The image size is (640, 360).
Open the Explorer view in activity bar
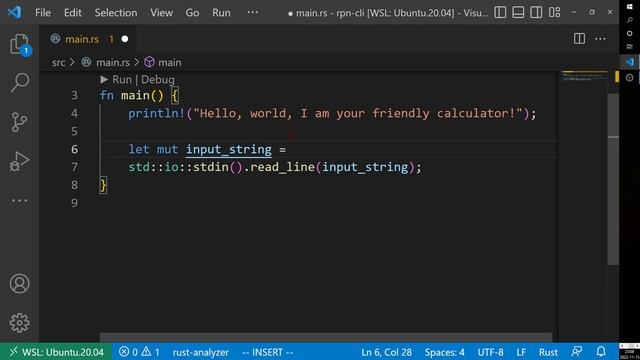point(19,44)
